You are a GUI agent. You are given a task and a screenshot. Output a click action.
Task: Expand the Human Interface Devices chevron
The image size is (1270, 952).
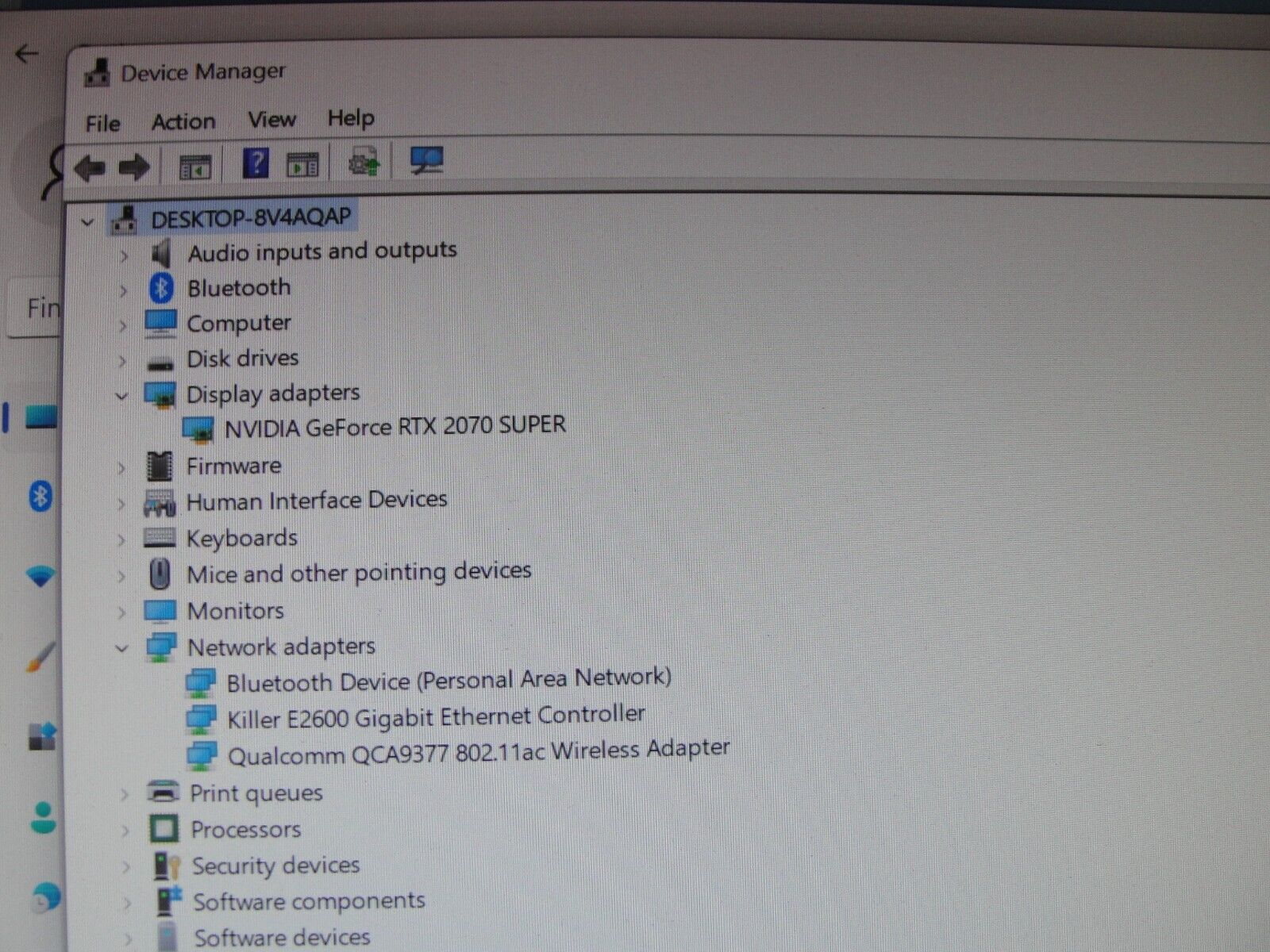pos(121,504)
